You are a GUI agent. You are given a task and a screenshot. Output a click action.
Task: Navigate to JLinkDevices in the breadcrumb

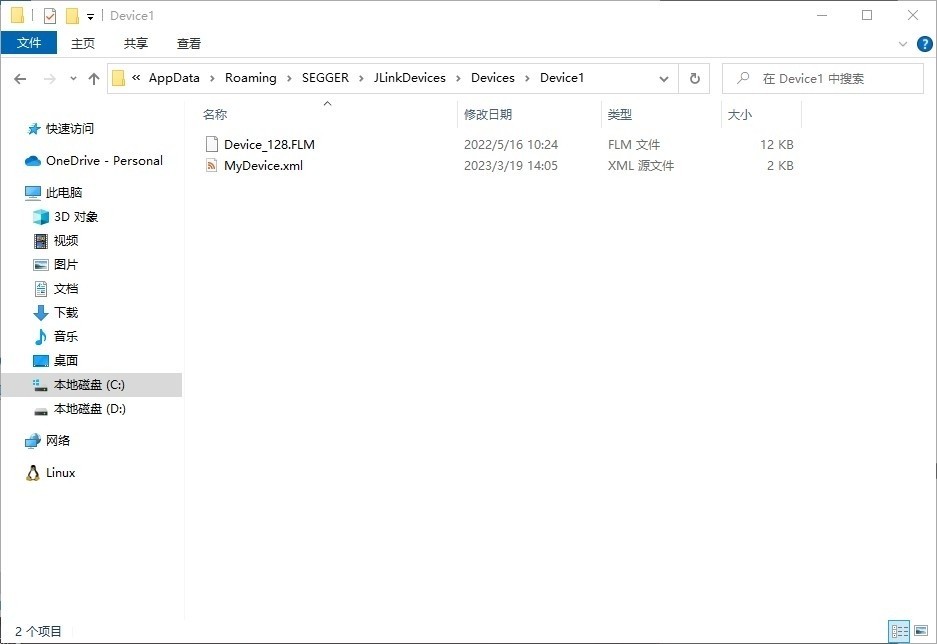tap(408, 78)
